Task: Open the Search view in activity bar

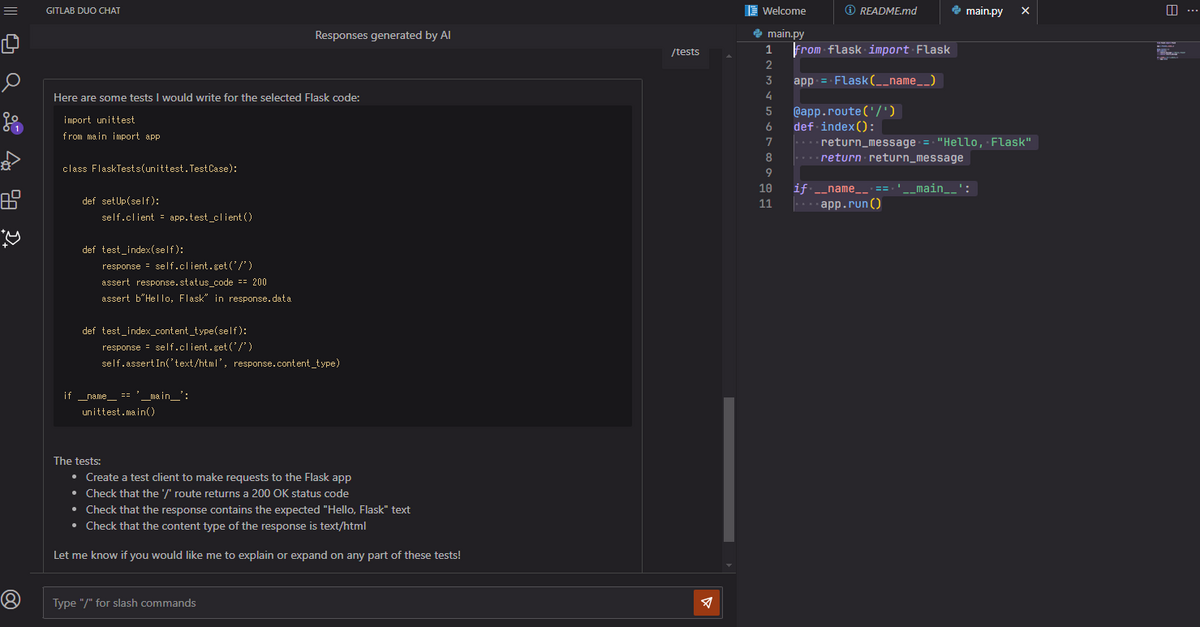Action: click(11, 82)
